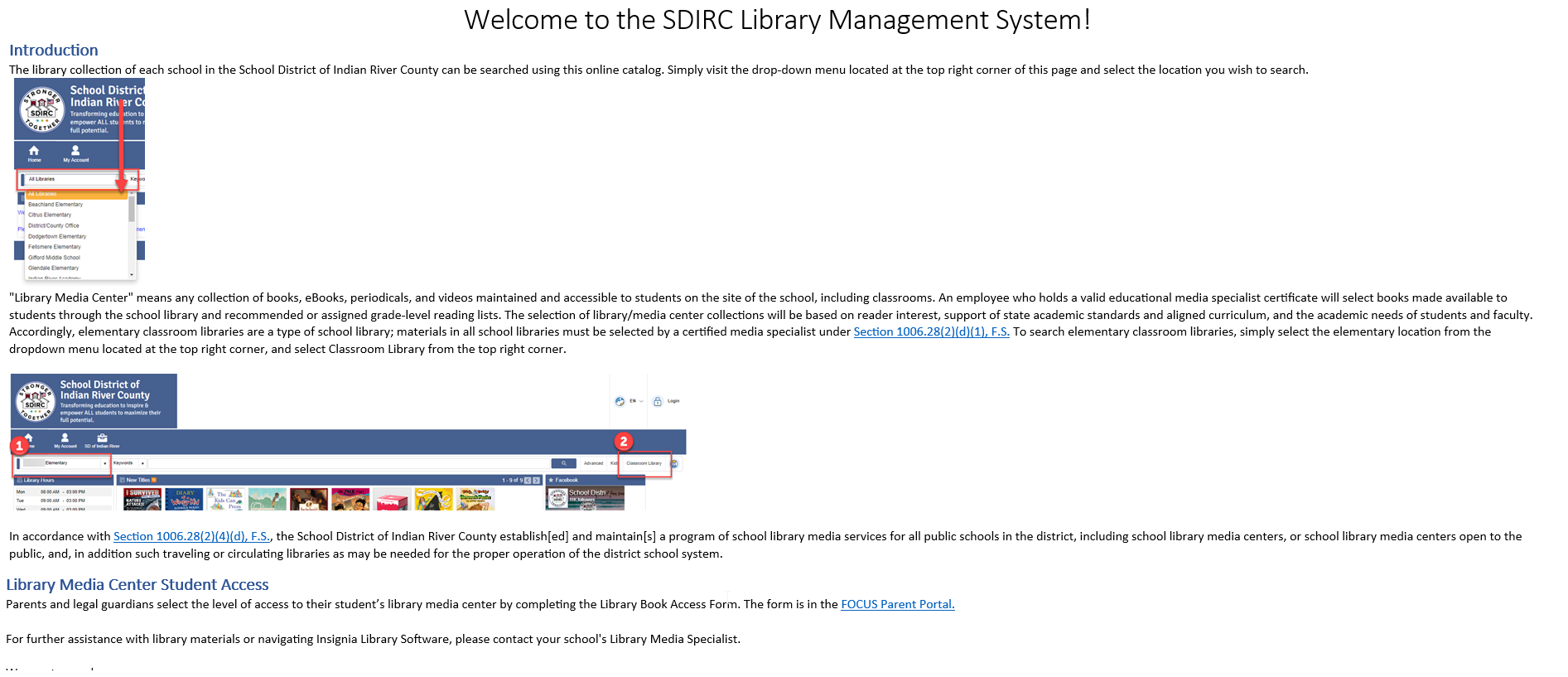
Task: Click the Welcome to the SDIRC title
Action: point(777,19)
